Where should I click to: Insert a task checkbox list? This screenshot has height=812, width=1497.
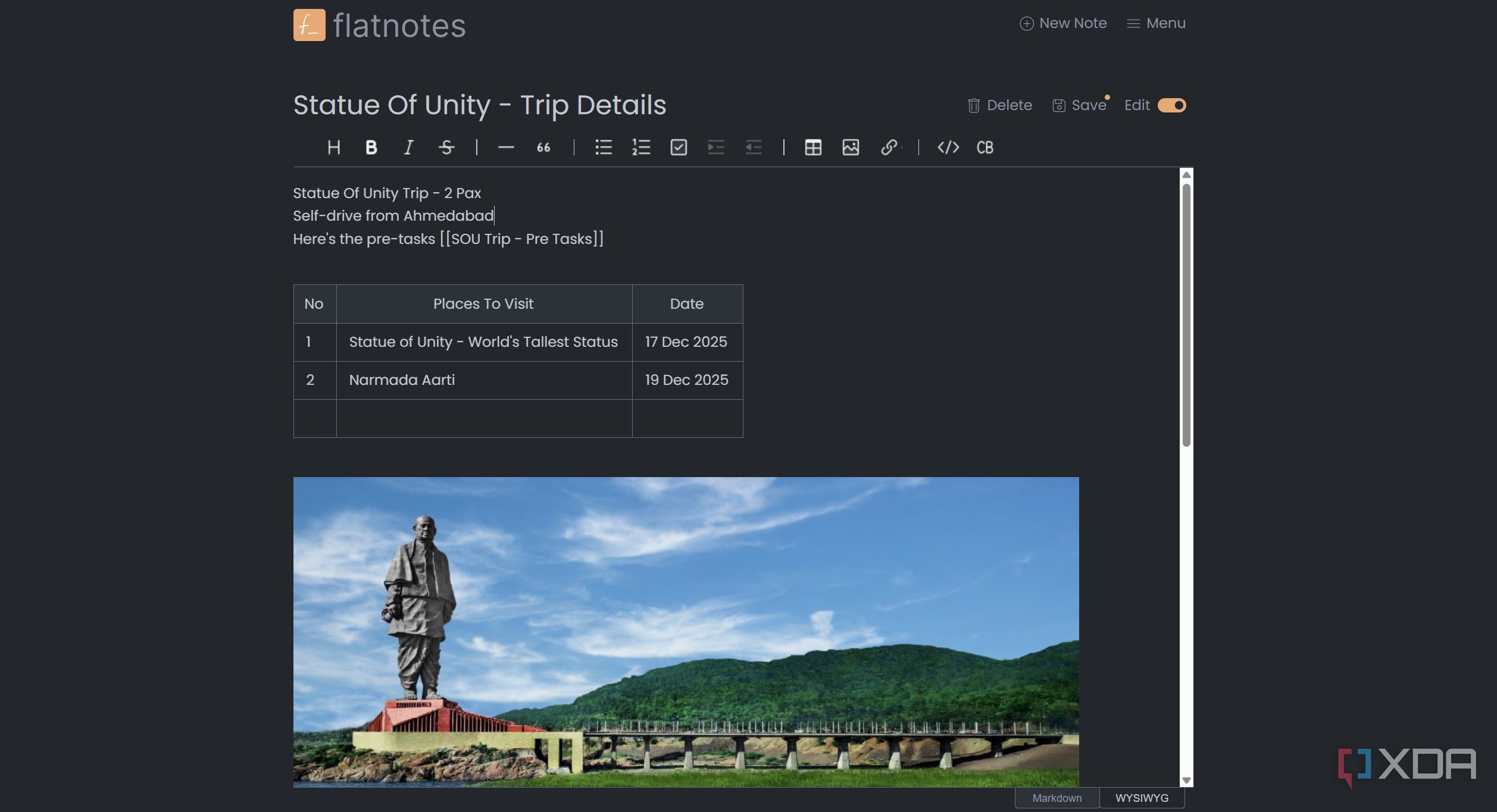(679, 148)
